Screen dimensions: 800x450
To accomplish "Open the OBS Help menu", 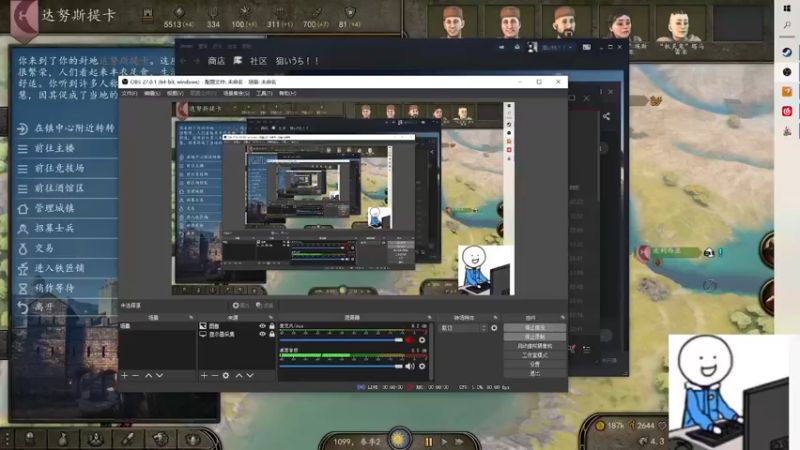I will [287, 93].
